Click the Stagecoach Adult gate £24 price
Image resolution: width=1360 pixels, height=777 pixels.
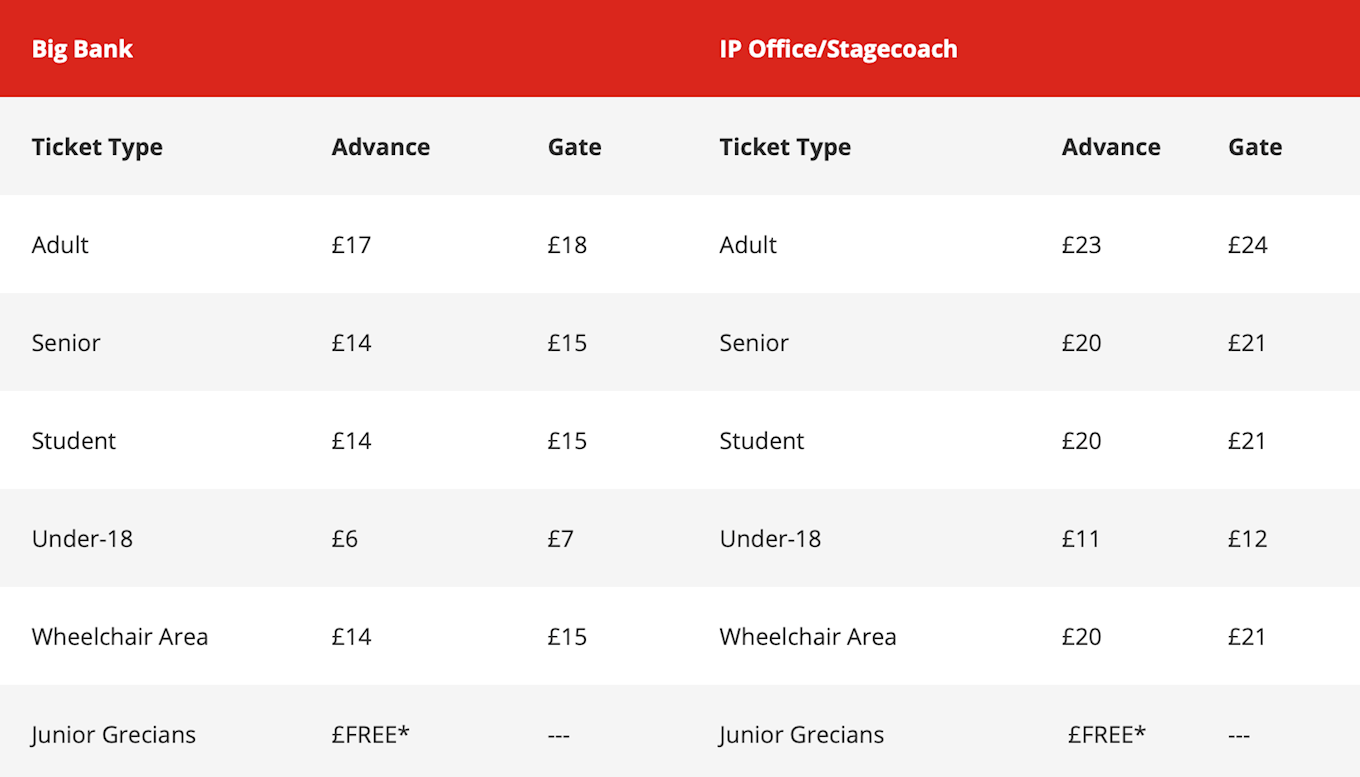click(x=1247, y=245)
